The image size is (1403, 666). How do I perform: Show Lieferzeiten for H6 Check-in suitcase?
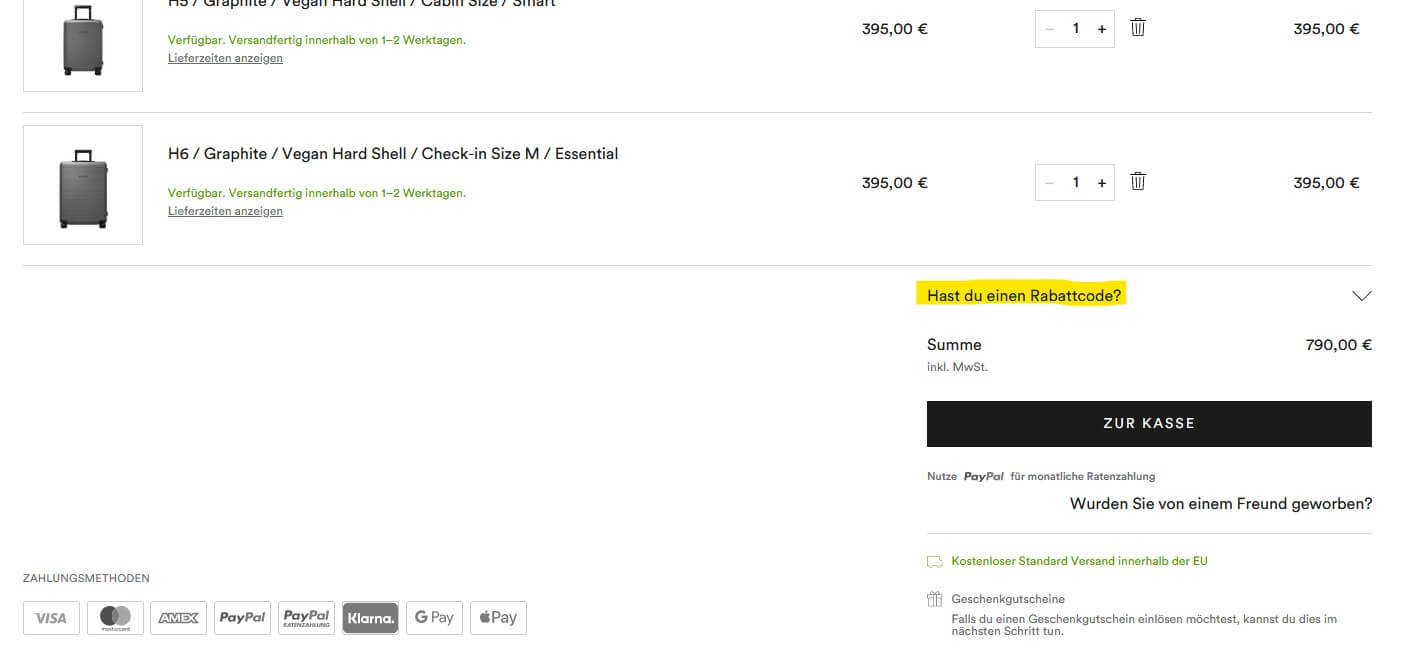225,211
